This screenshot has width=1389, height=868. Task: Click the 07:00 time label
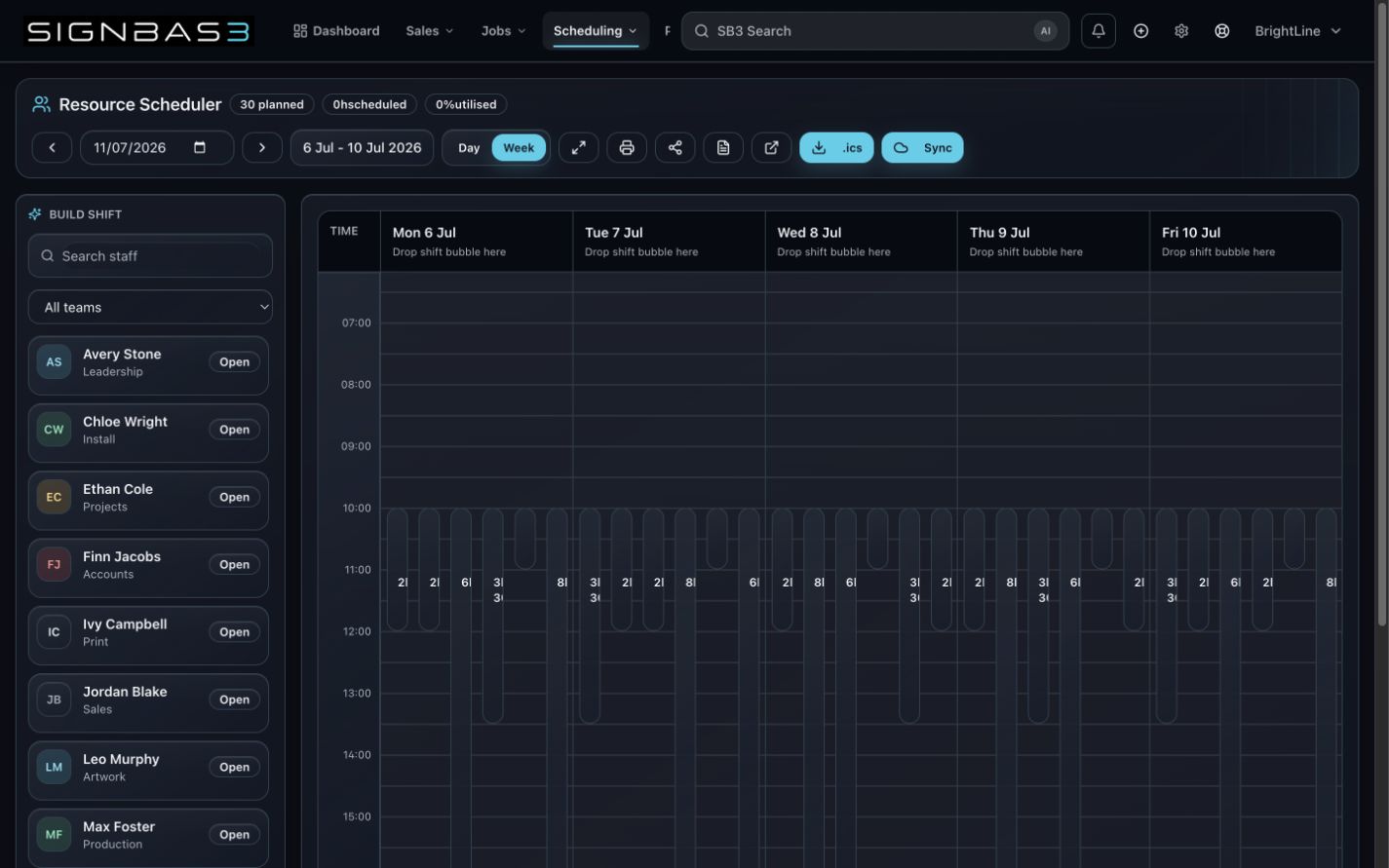(356, 322)
